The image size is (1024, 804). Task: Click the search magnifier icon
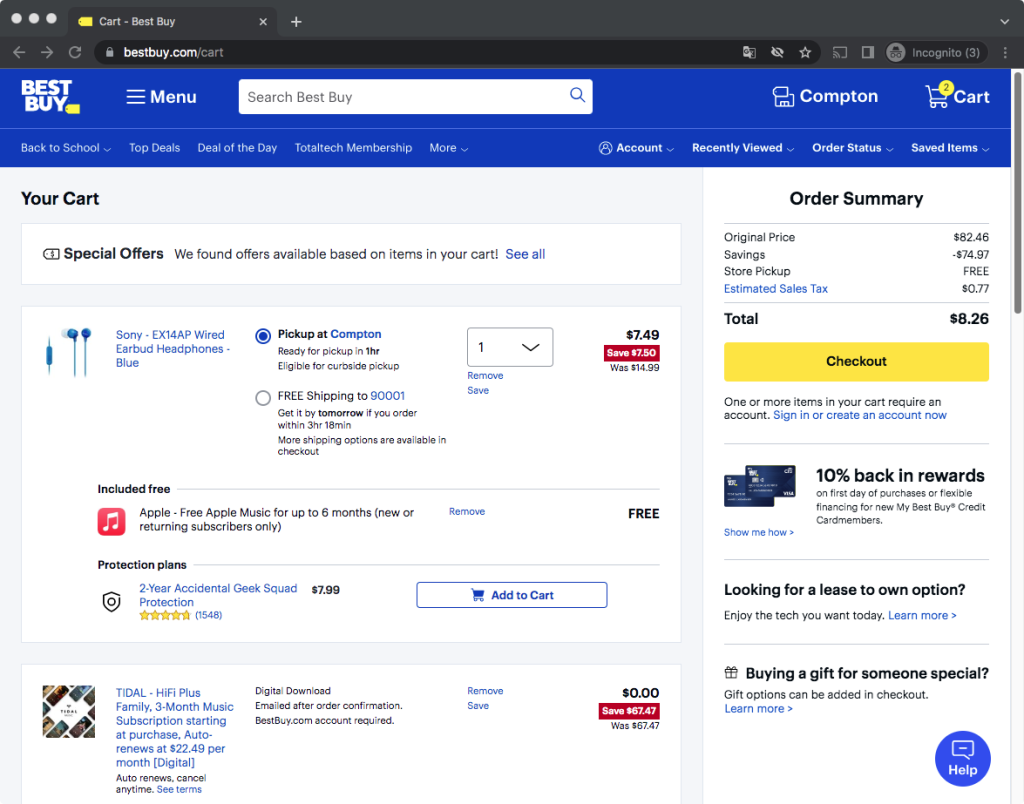577,96
